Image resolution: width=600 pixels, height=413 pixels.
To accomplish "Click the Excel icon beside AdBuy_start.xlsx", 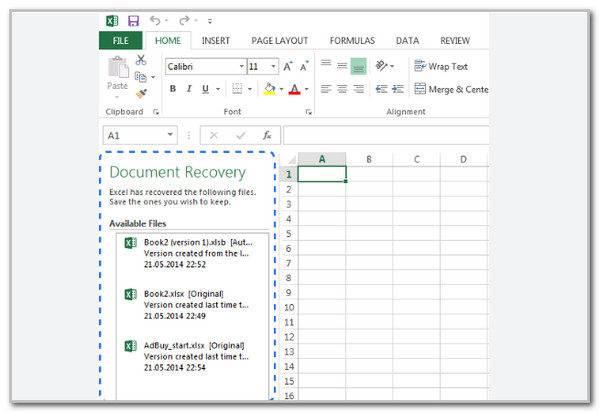I will pyautogui.click(x=130, y=346).
